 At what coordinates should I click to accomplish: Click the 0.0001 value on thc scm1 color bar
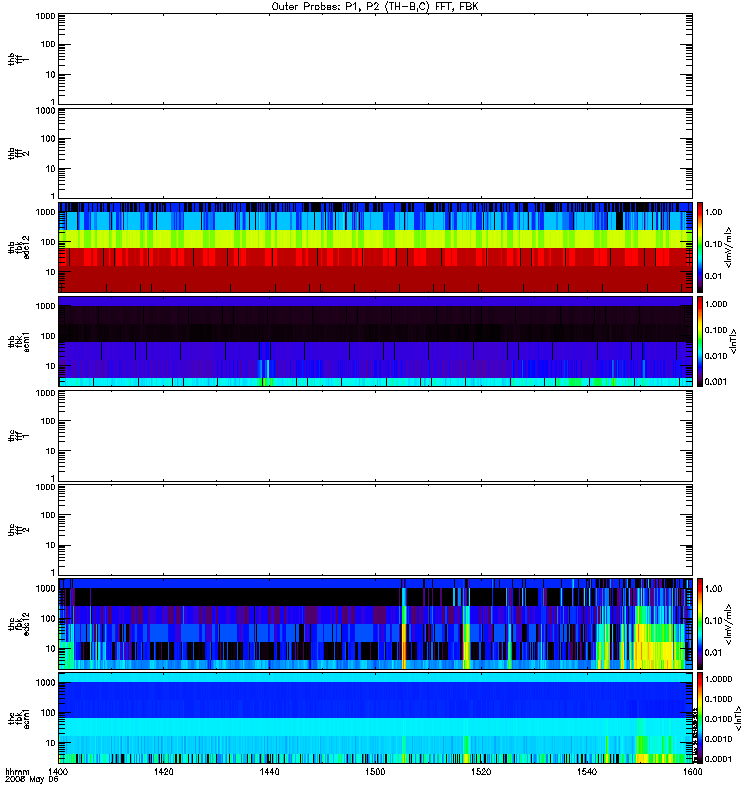pyautogui.click(x=718, y=759)
